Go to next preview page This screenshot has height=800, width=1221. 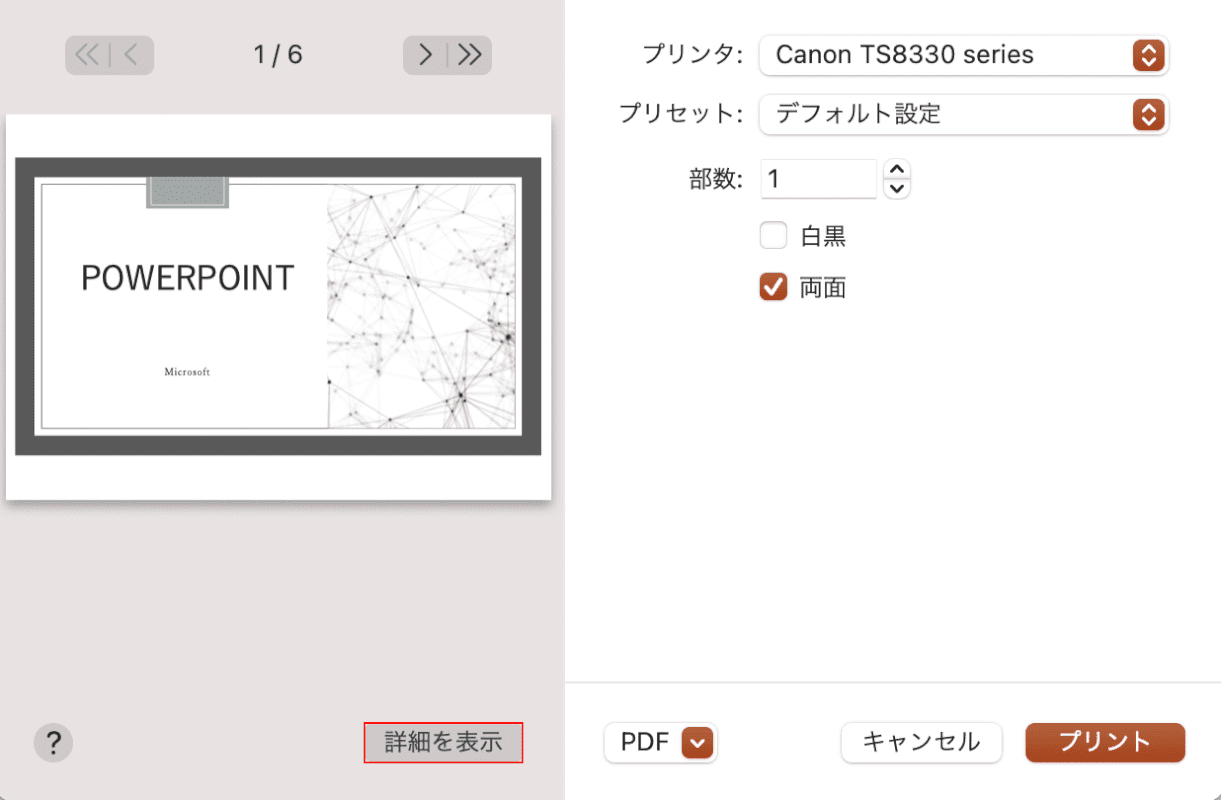coord(425,55)
